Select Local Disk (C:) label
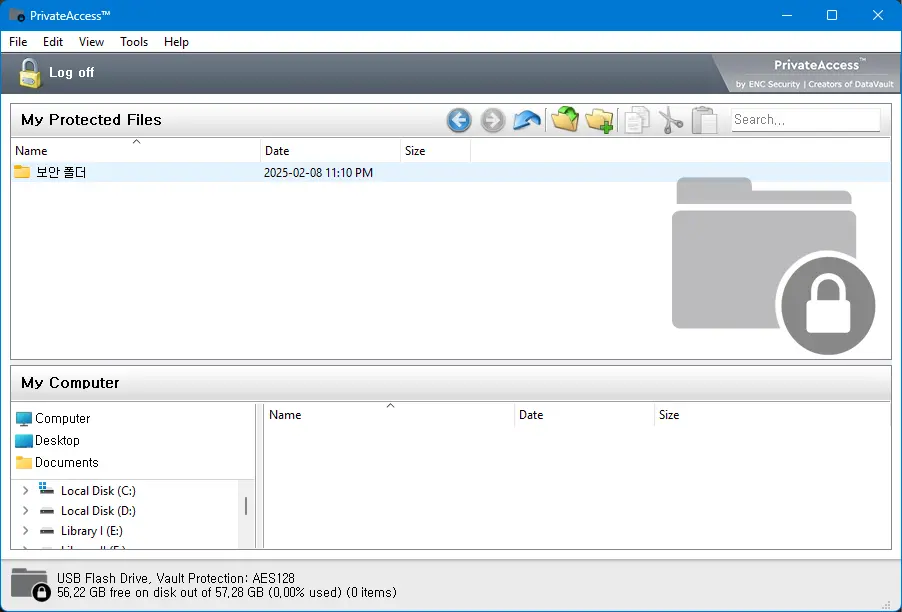The image size is (902, 612). coord(98,491)
